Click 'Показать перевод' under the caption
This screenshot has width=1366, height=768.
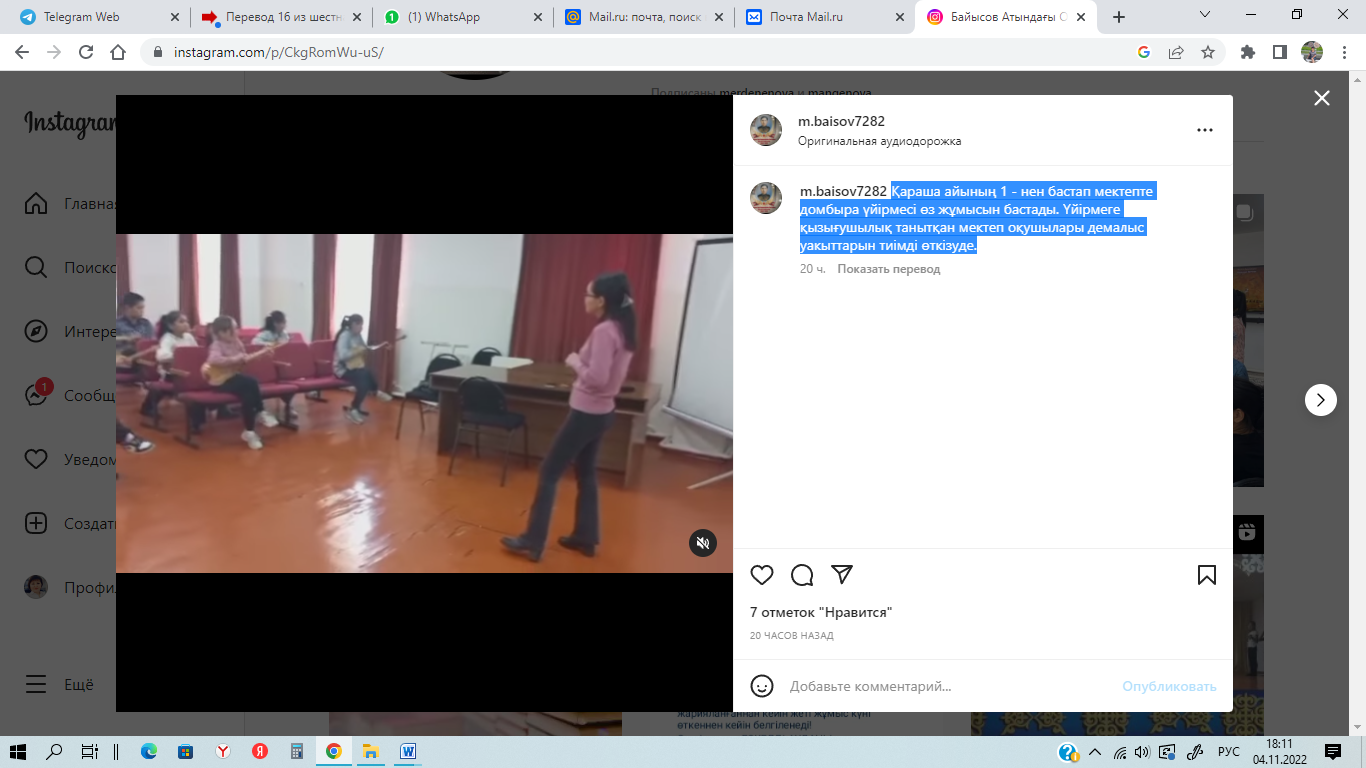click(889, 269)
